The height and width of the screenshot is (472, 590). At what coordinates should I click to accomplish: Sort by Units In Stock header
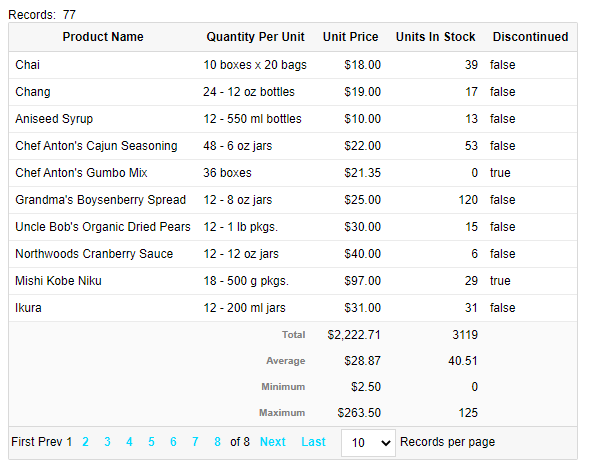click(435, 37)
